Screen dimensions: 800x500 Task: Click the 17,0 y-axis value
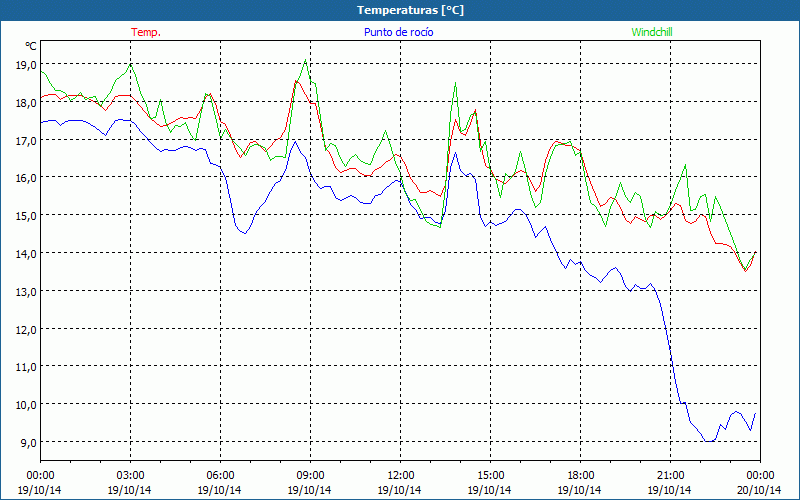pyautogui.click(x=27, y=140)
